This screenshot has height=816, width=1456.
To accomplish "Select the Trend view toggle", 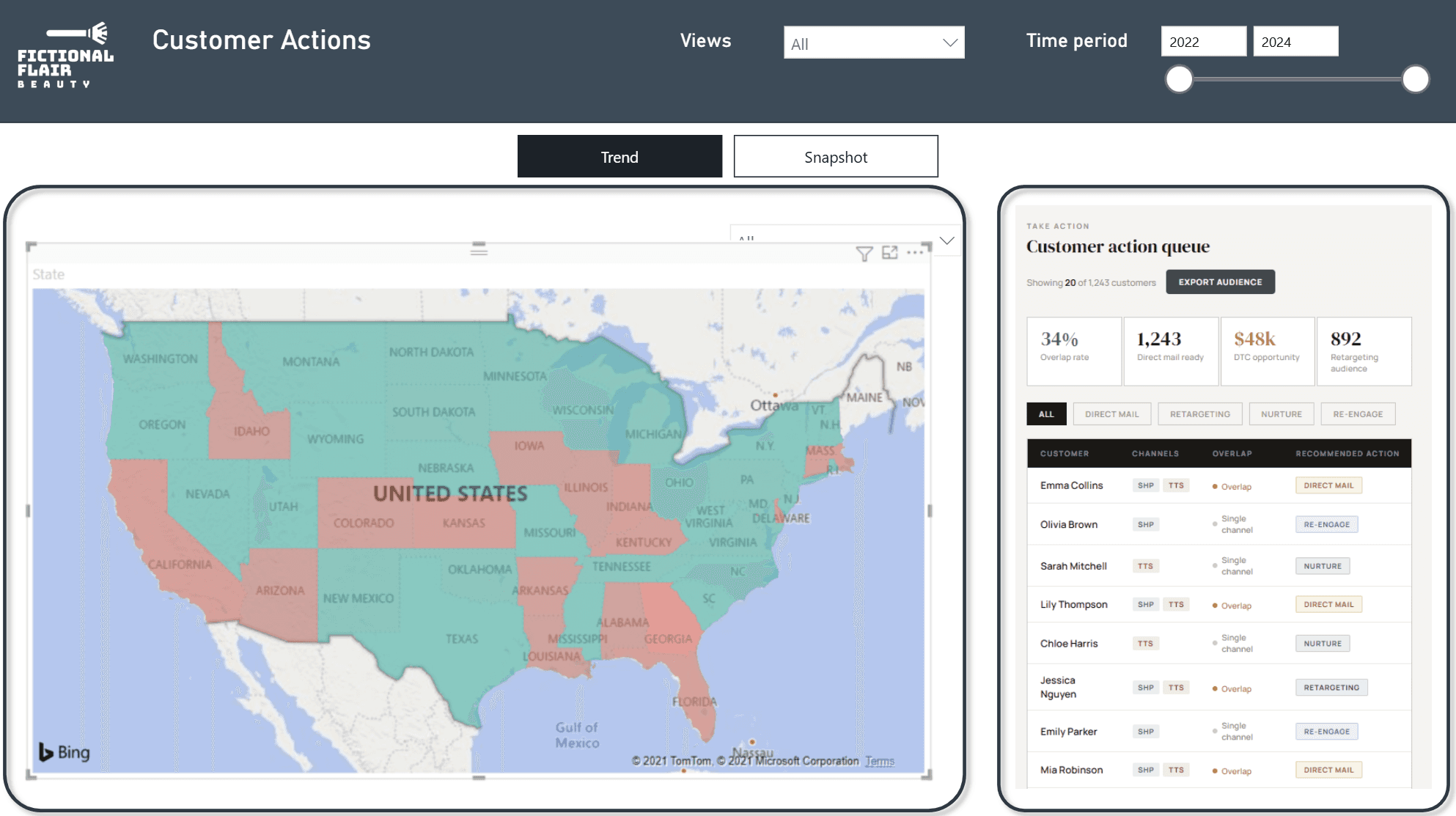I will point(619,157).
